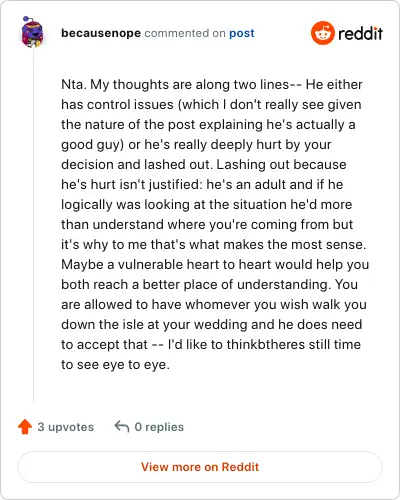Open the becausenope username profile
The image size is (400, 500).
coord(101,33)
